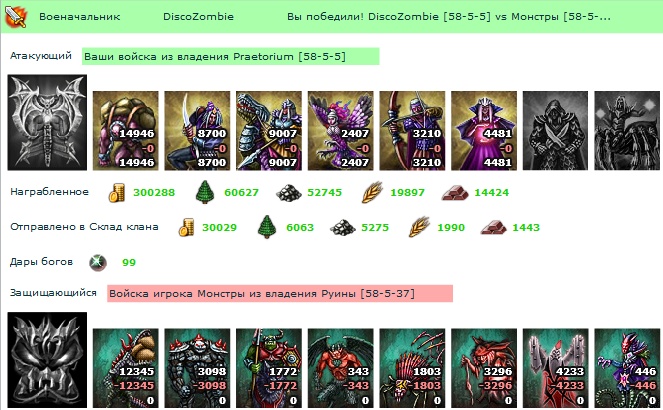Click the archer unit with 3210 troops
Screen dimensions: 663x410
(412, 131)
